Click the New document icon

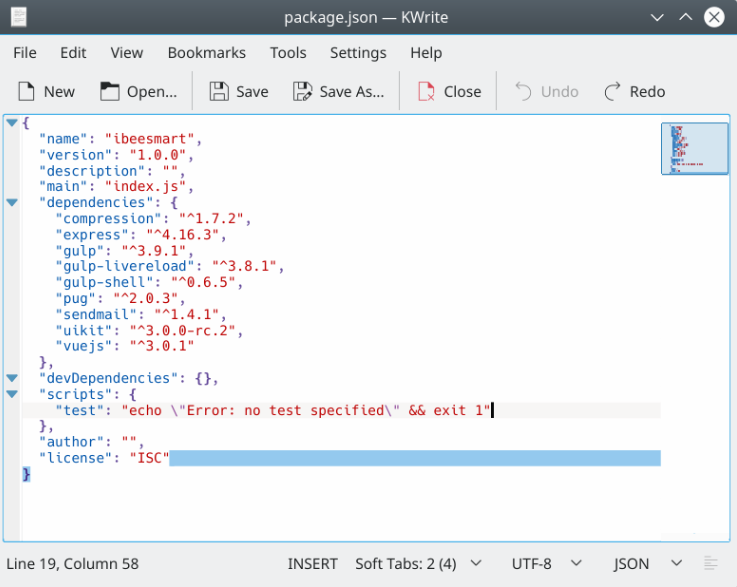27,91
